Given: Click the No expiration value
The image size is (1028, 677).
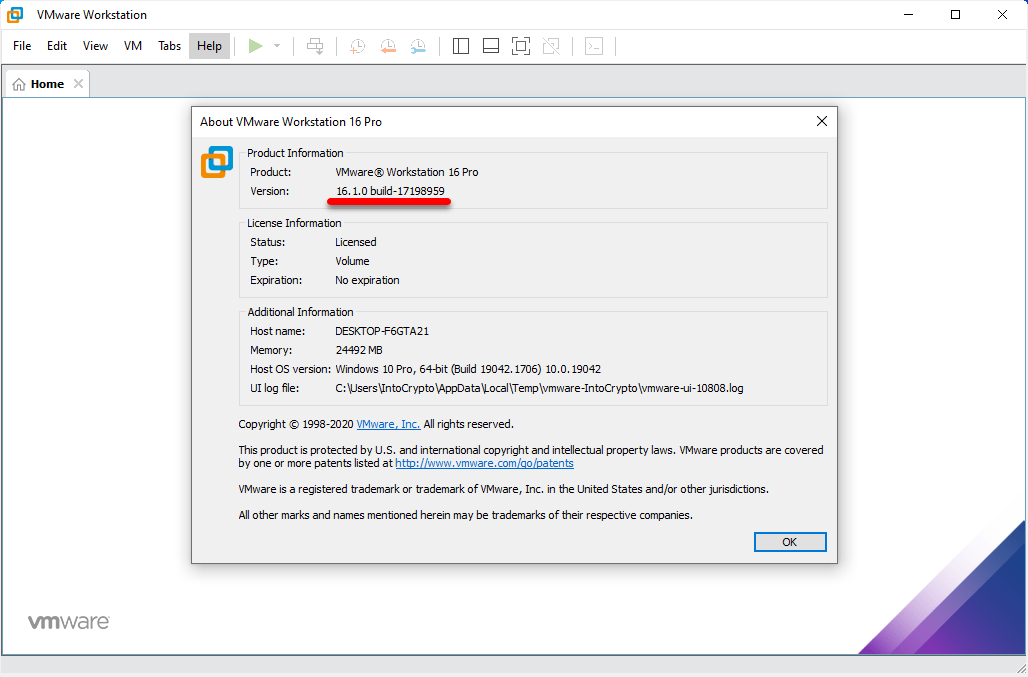Looking at the screenshot, I should pos(367,280).
